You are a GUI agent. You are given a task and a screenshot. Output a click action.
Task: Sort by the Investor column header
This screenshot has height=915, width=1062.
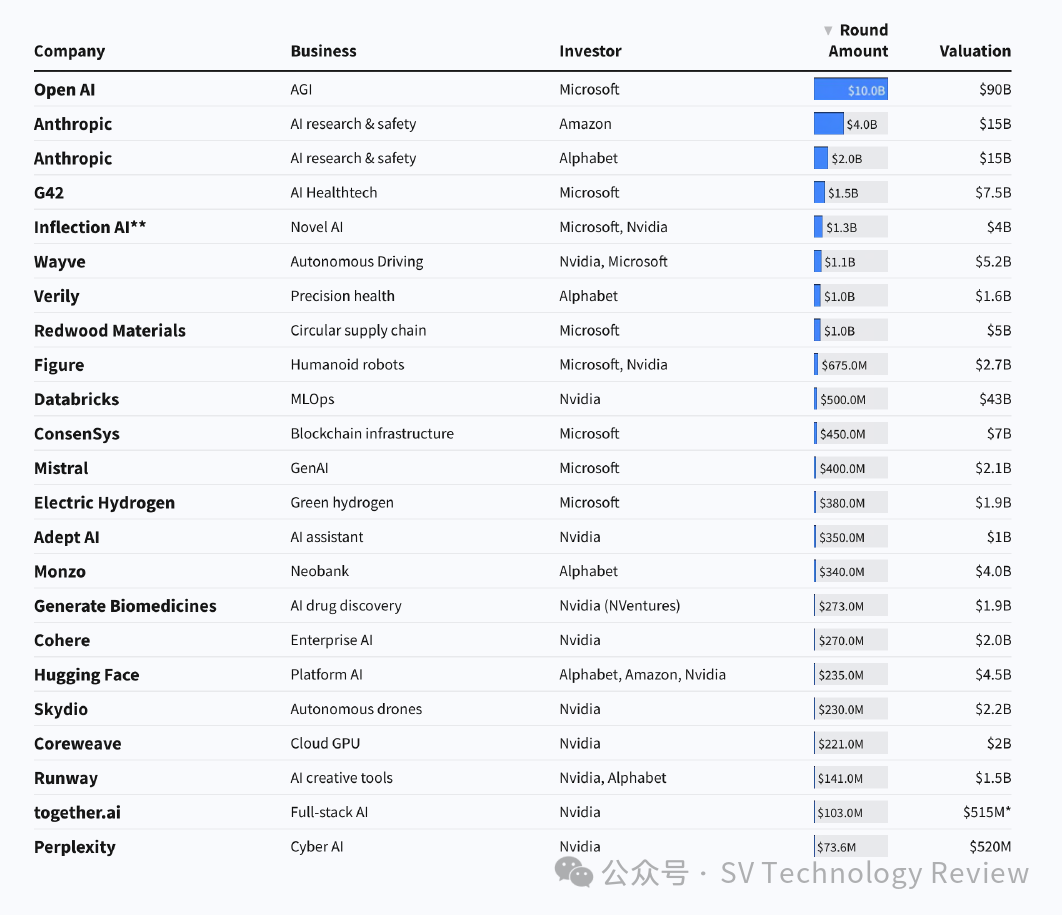[x=590, y=51]
